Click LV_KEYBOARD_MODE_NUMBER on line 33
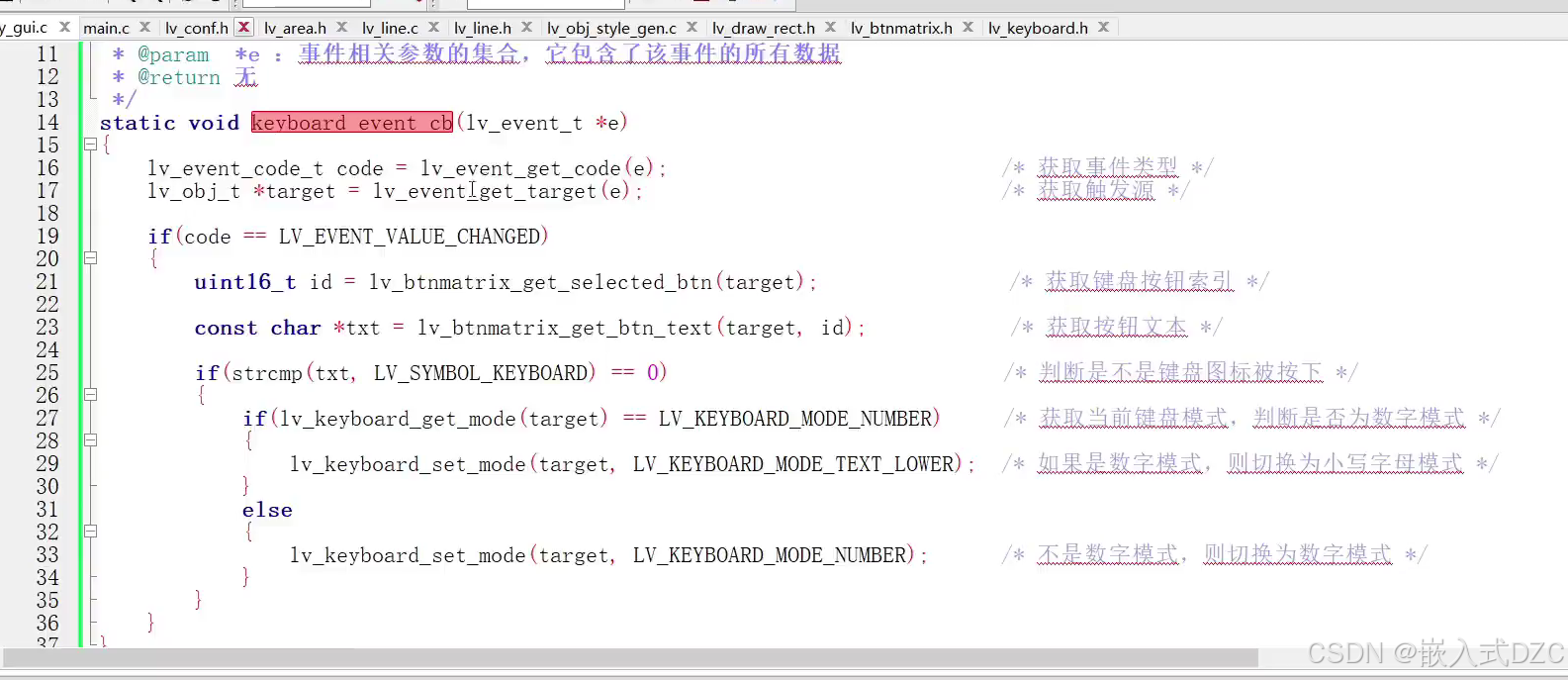The image size is (1568, 680). (x=770, y=555)
